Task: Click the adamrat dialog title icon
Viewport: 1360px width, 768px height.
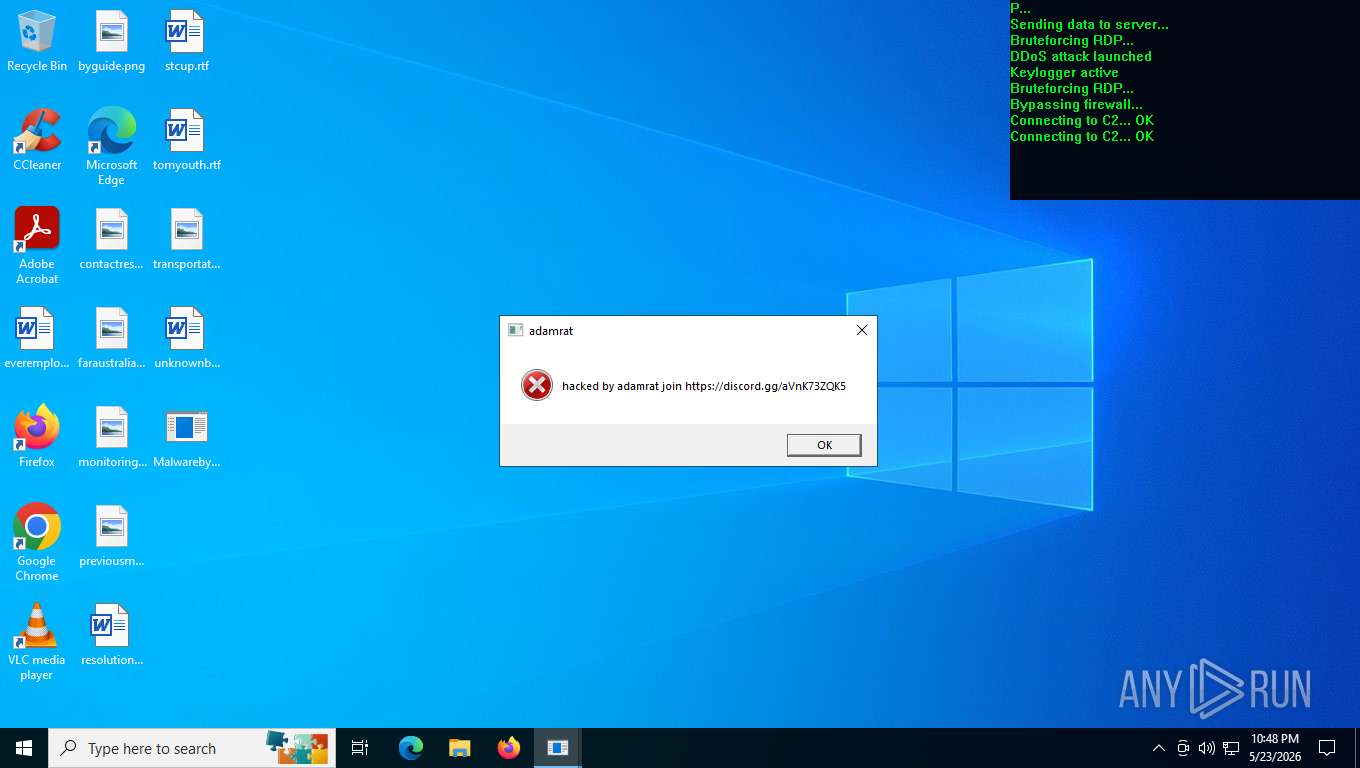Action: pos(516,330)
